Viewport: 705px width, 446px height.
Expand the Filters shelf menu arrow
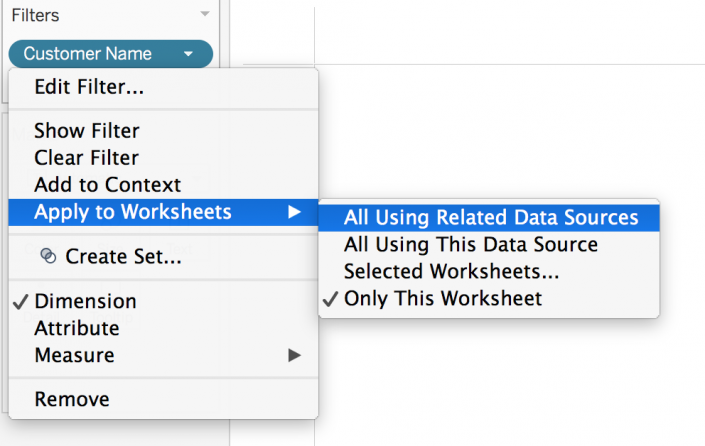(205, 15)
